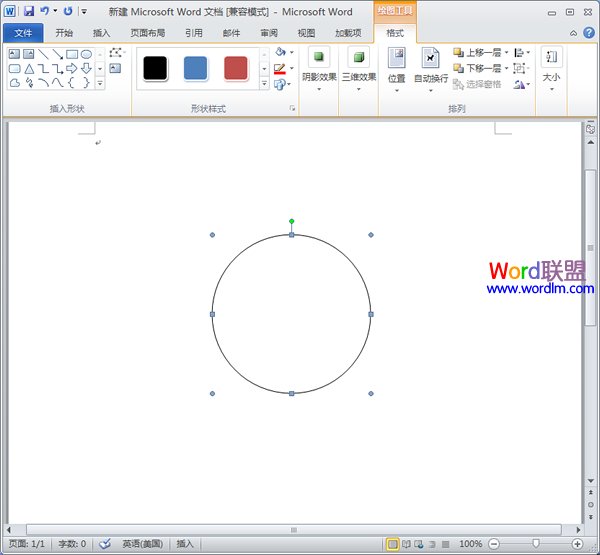Click the Draw Text Box icon
Screen dimensions: 600x555
[115, 69]
